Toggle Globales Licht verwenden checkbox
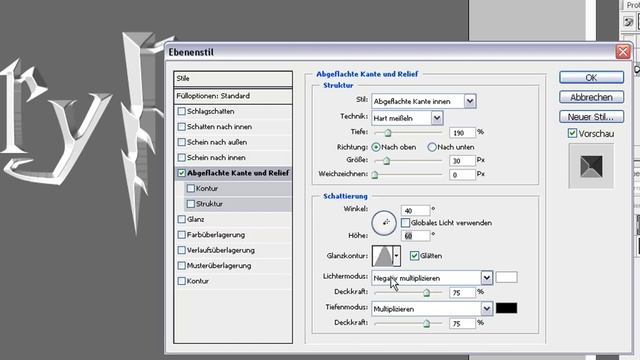The height and width of the screenshot is (360, 640). (x=405, y=223)
